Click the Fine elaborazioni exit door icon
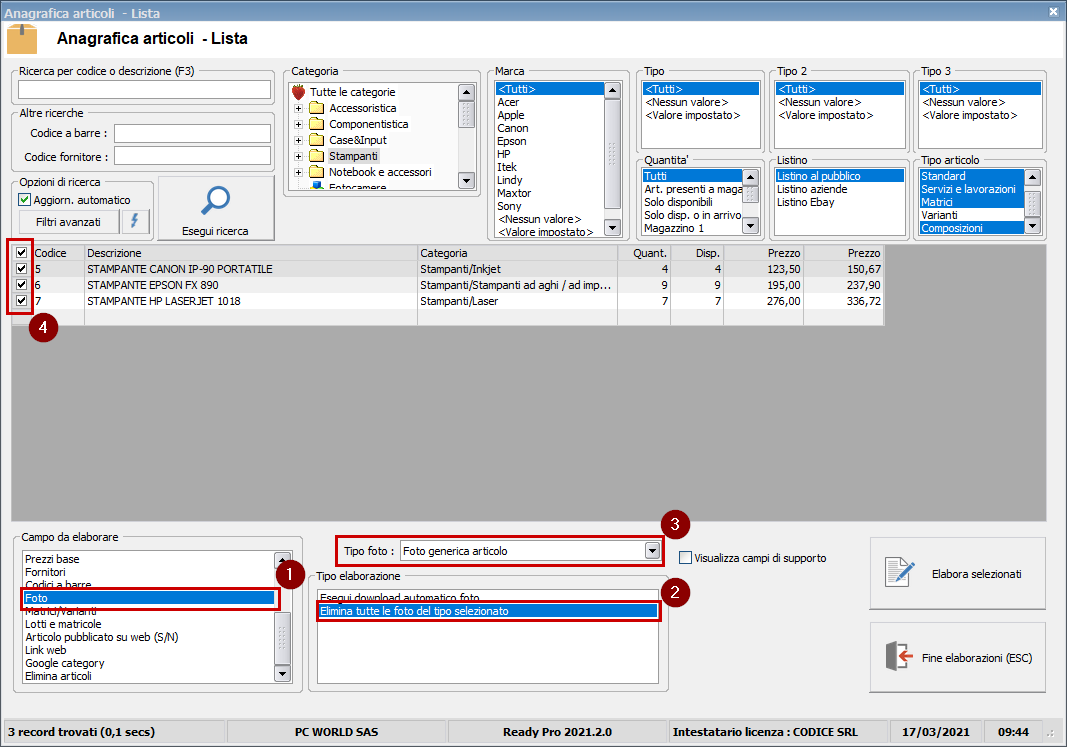Viewport: 1067px width, 747px height. [899, 657]
